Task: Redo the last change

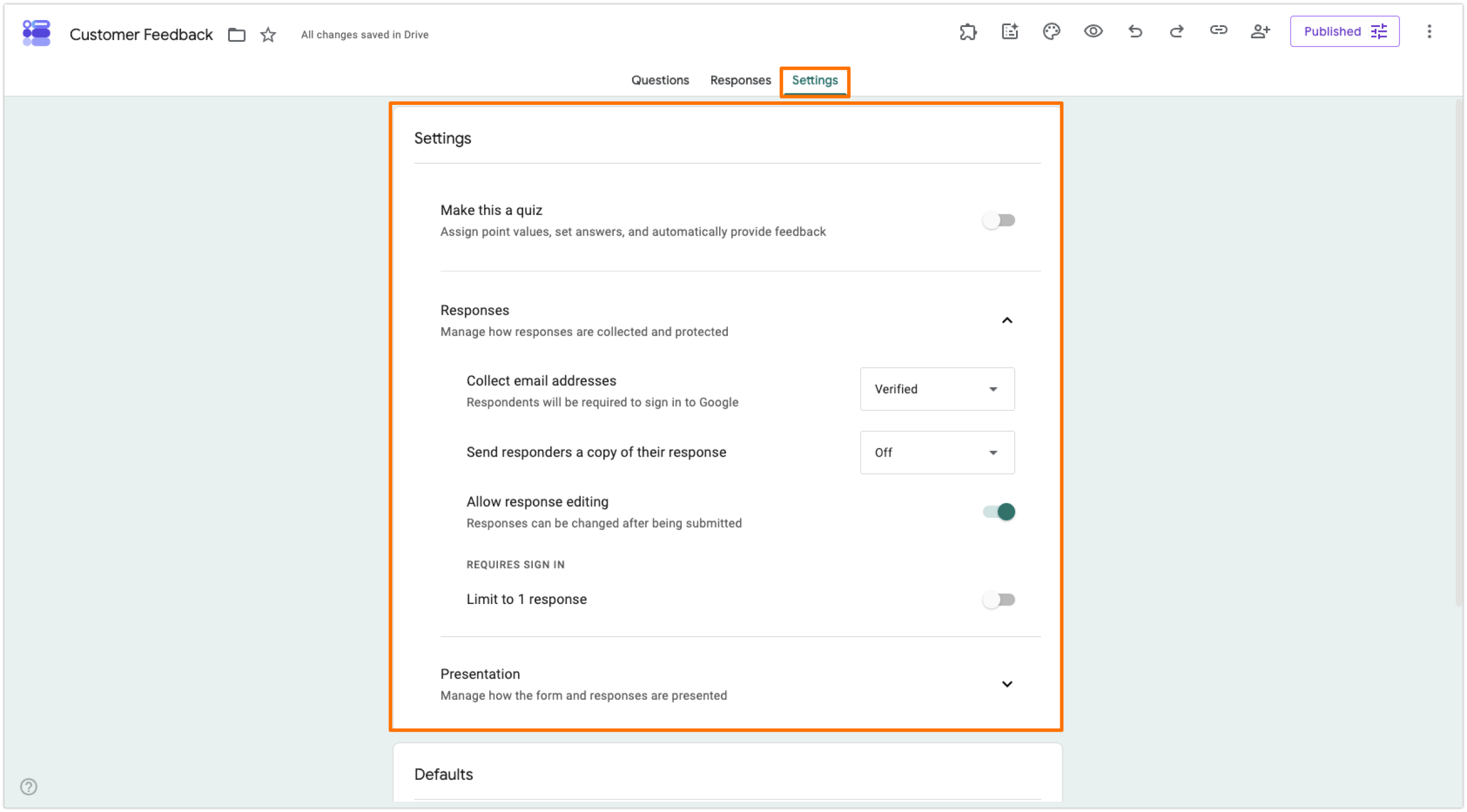Action: pyautogui.click(x=1176, y=32)
